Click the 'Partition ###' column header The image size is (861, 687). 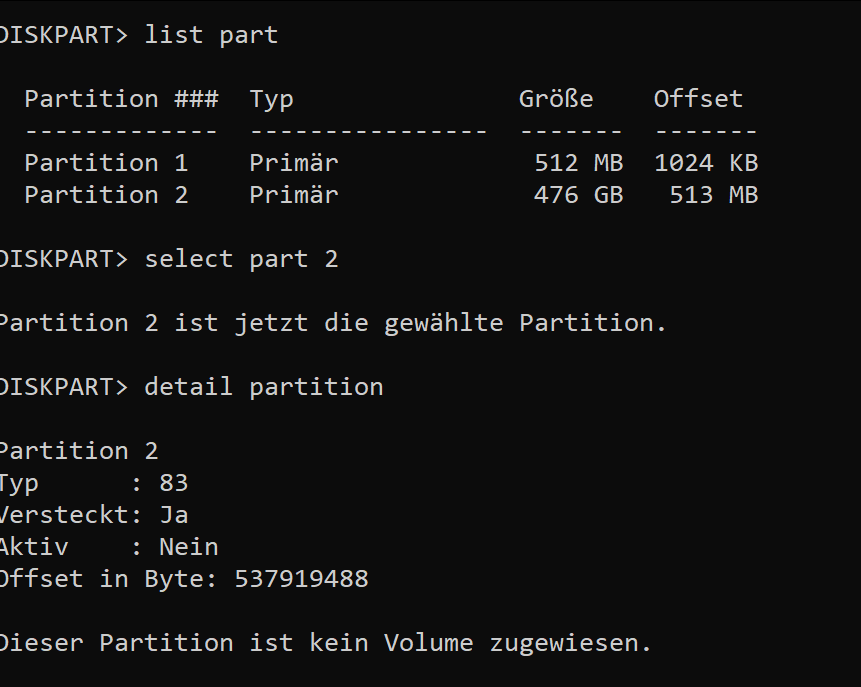(x=121, y=99)
